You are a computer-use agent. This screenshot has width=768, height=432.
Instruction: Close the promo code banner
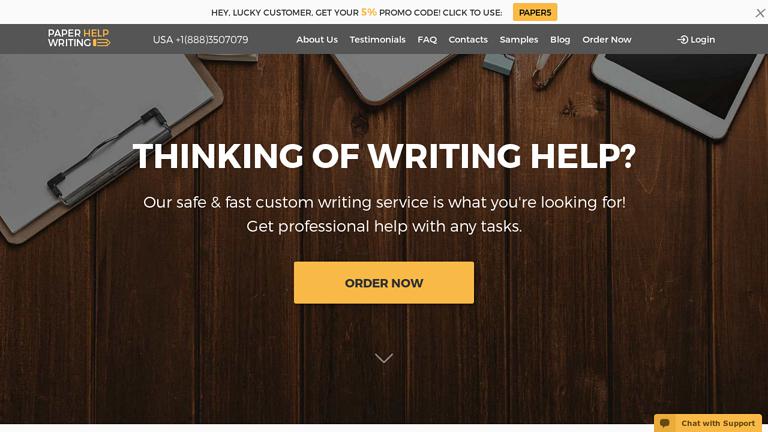tap(760, 13)
